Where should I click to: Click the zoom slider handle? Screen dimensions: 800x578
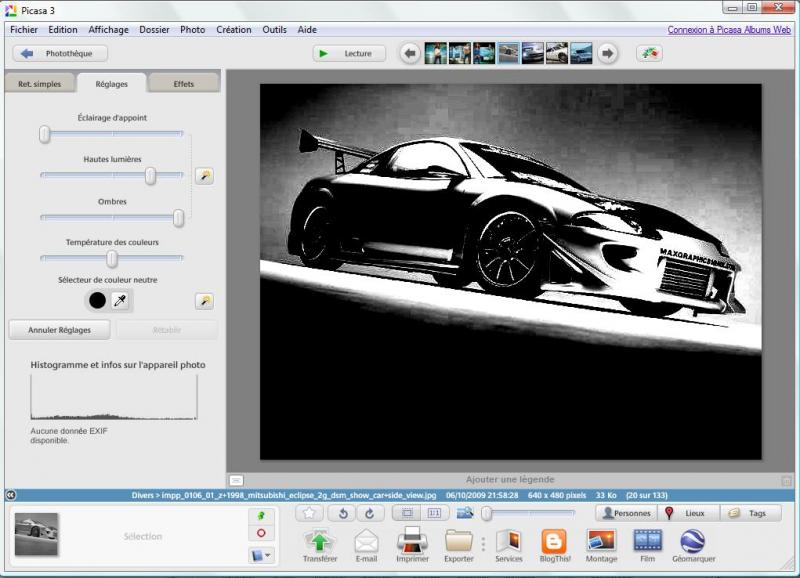(x=487, y=513)
